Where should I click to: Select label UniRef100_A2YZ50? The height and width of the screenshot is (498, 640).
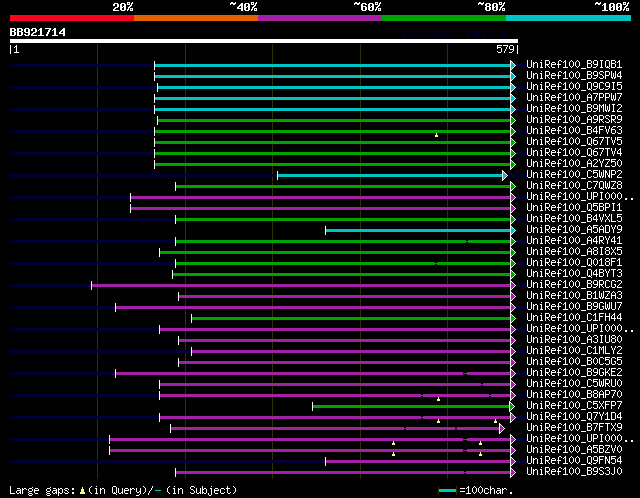click(574, 164)
